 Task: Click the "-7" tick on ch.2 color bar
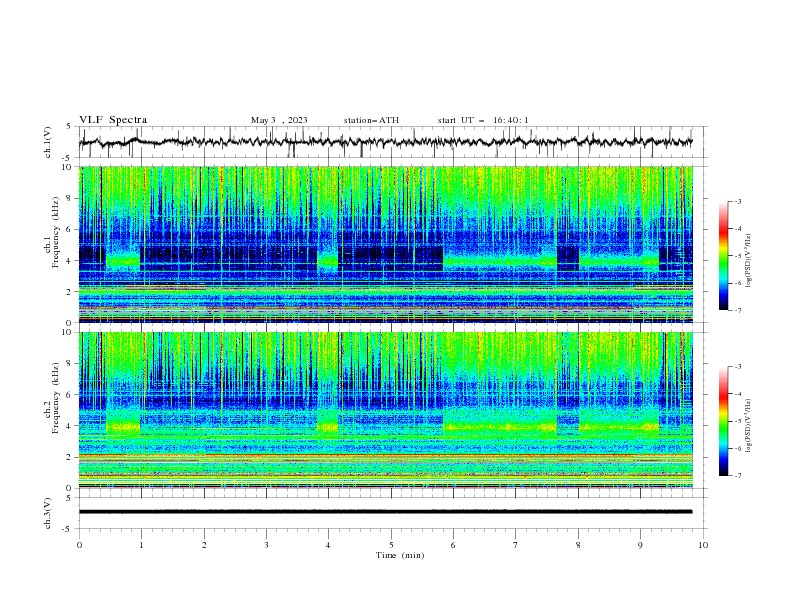point(738,475)
